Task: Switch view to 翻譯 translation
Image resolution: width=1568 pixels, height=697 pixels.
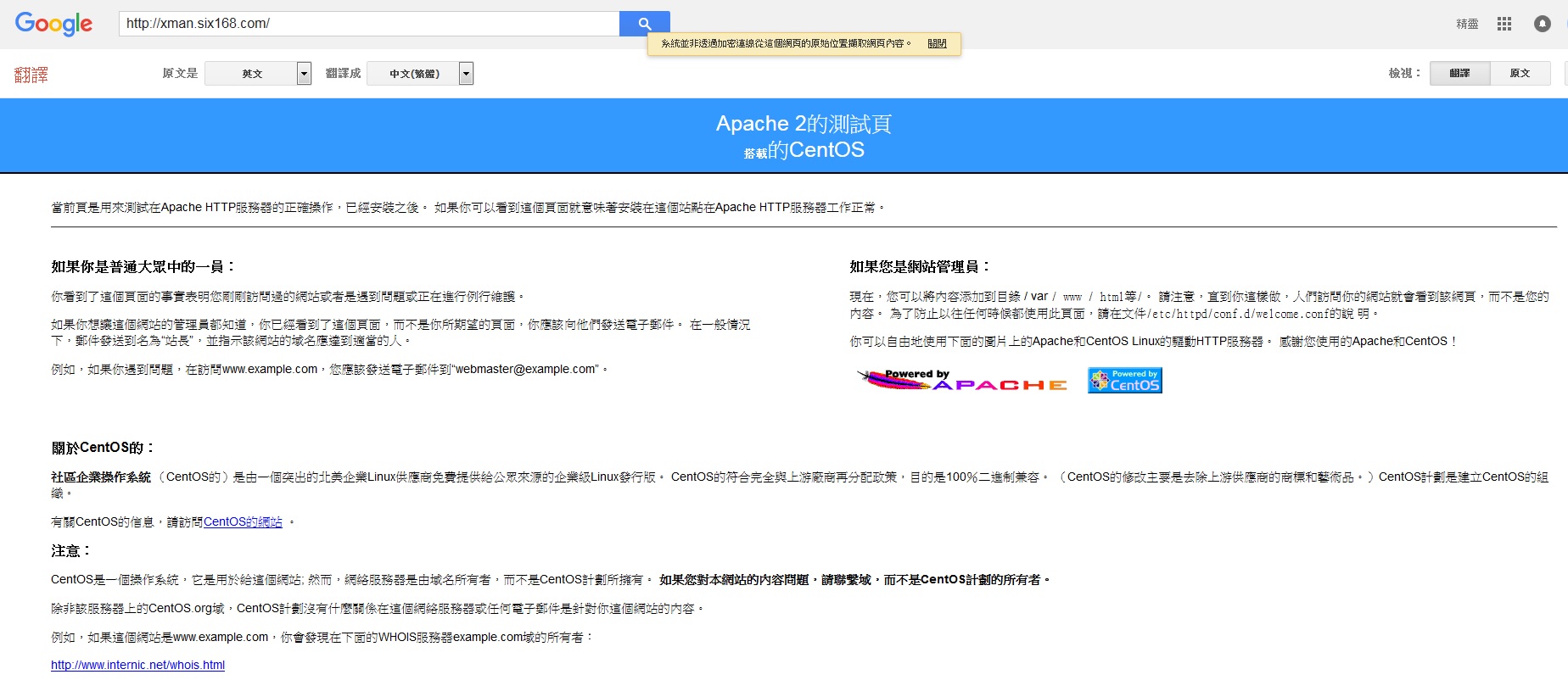Action: pyautogui.click(x=1459, y=74)
